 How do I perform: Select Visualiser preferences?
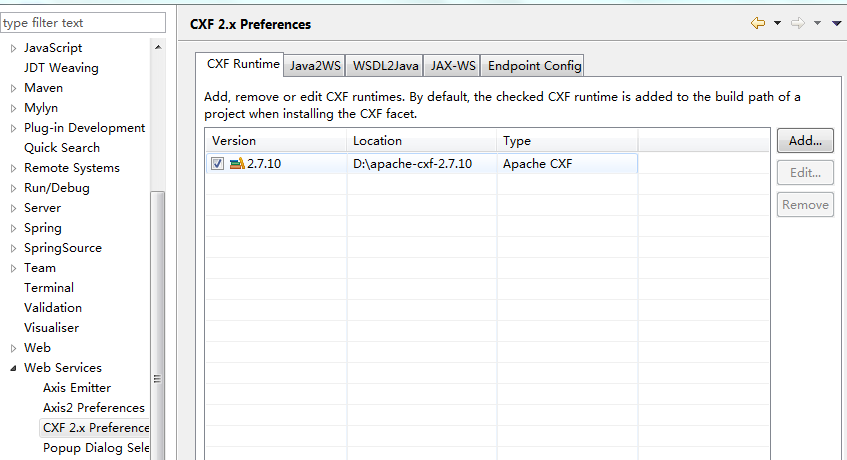click(x=51, y=328)
